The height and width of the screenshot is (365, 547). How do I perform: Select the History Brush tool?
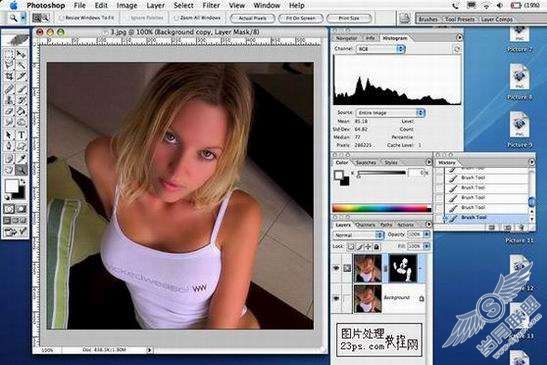coord(21,100)
